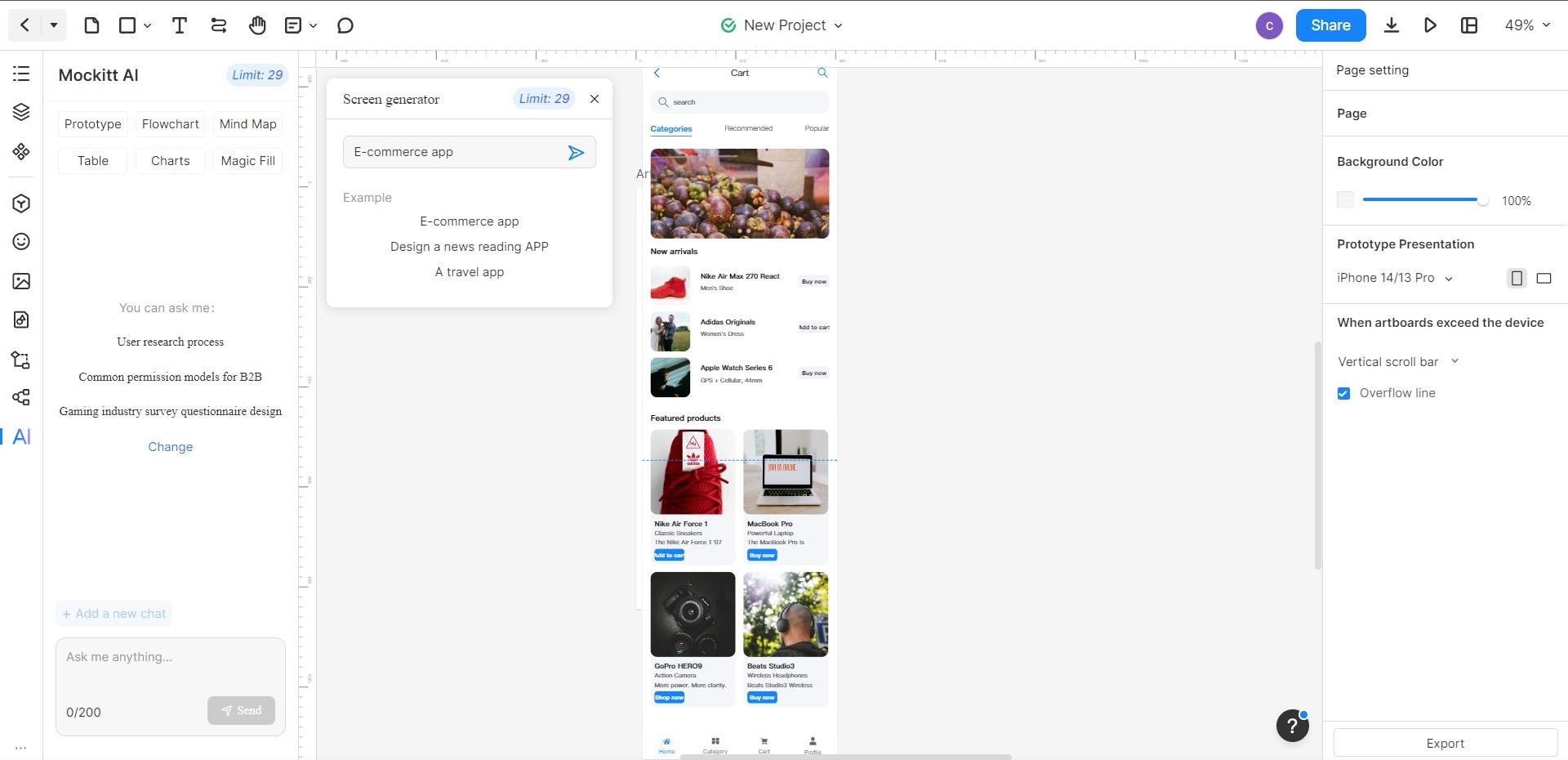Expand the New Project name dropdown
The image size is (1568, 760).
[x=838, y=25]
